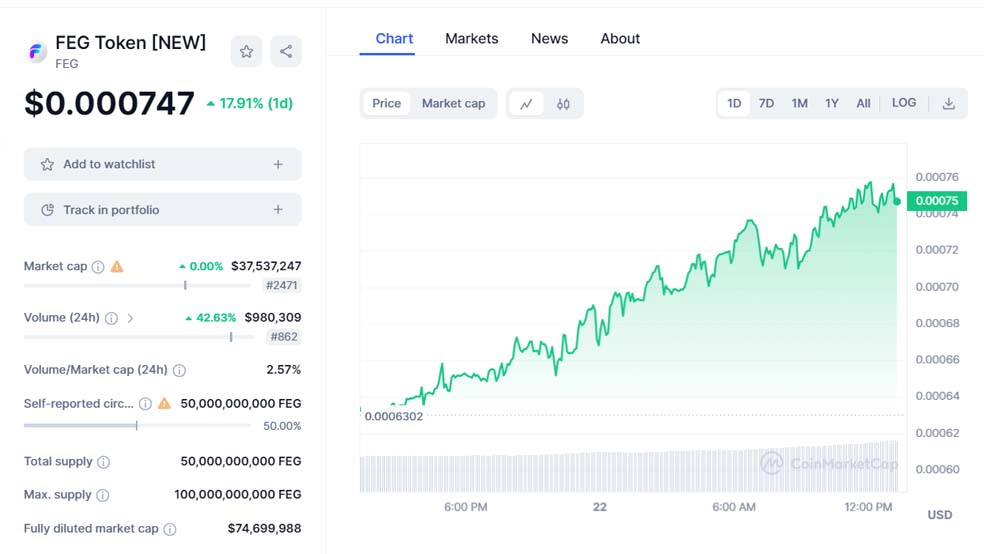Select the 1Y time range
This screenshot has width=984, height=554.
(832, 104)
